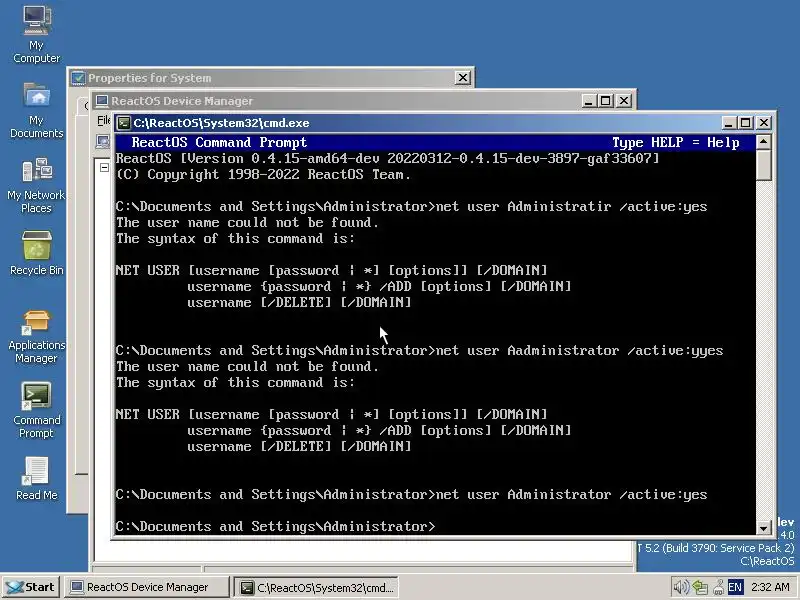Click the 'Aadministrator /active:yyes' command line
This screenshot has height=600, width=800.
click(419, 351)
